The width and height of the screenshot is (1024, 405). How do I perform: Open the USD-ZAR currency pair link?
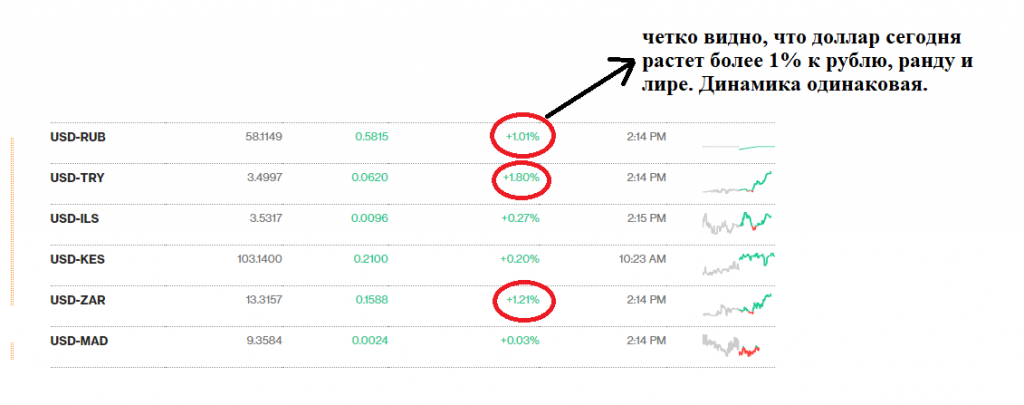pyautogui.click(x=78, y=300)
